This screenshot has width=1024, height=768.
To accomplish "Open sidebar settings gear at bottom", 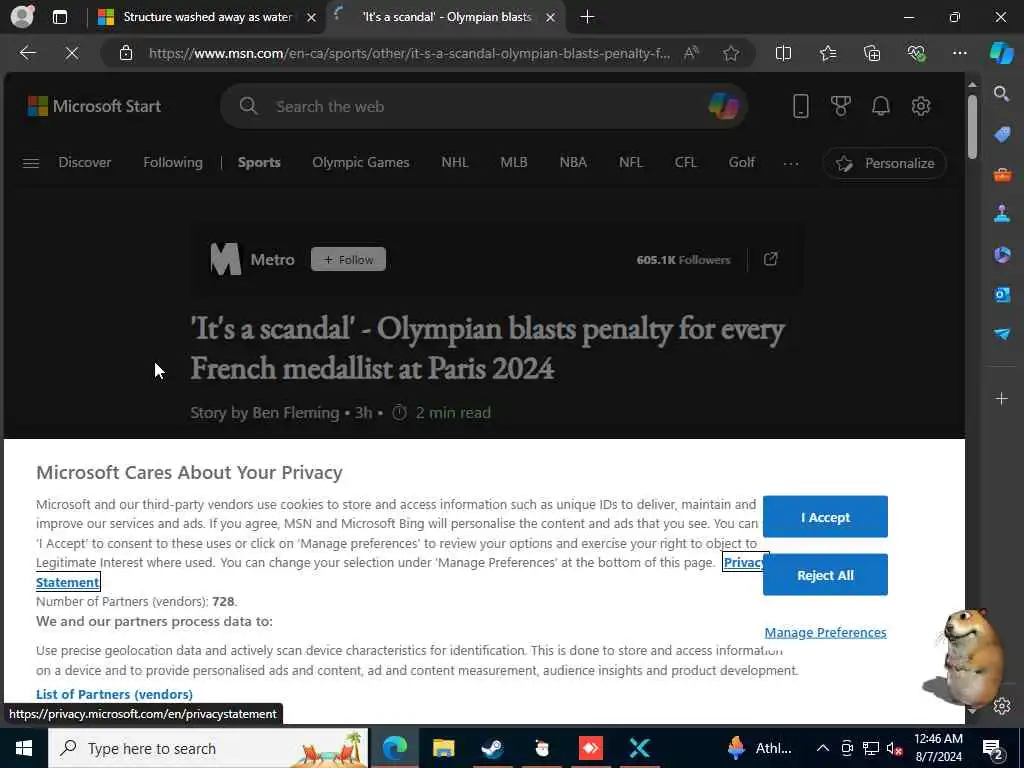I will pos(1002,706).
